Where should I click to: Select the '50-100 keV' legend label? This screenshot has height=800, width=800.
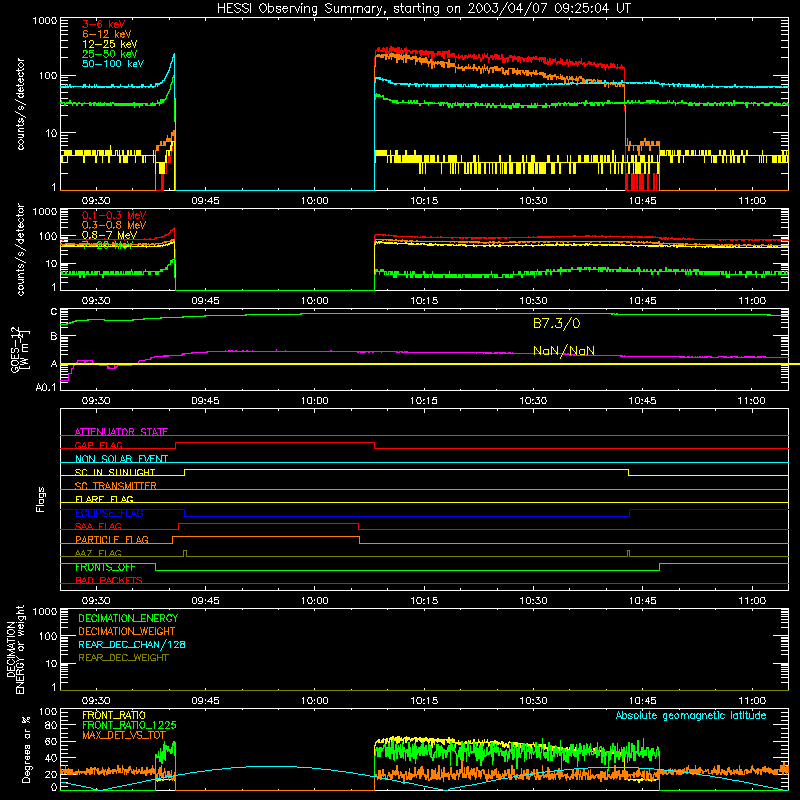[x=113, y=64]
